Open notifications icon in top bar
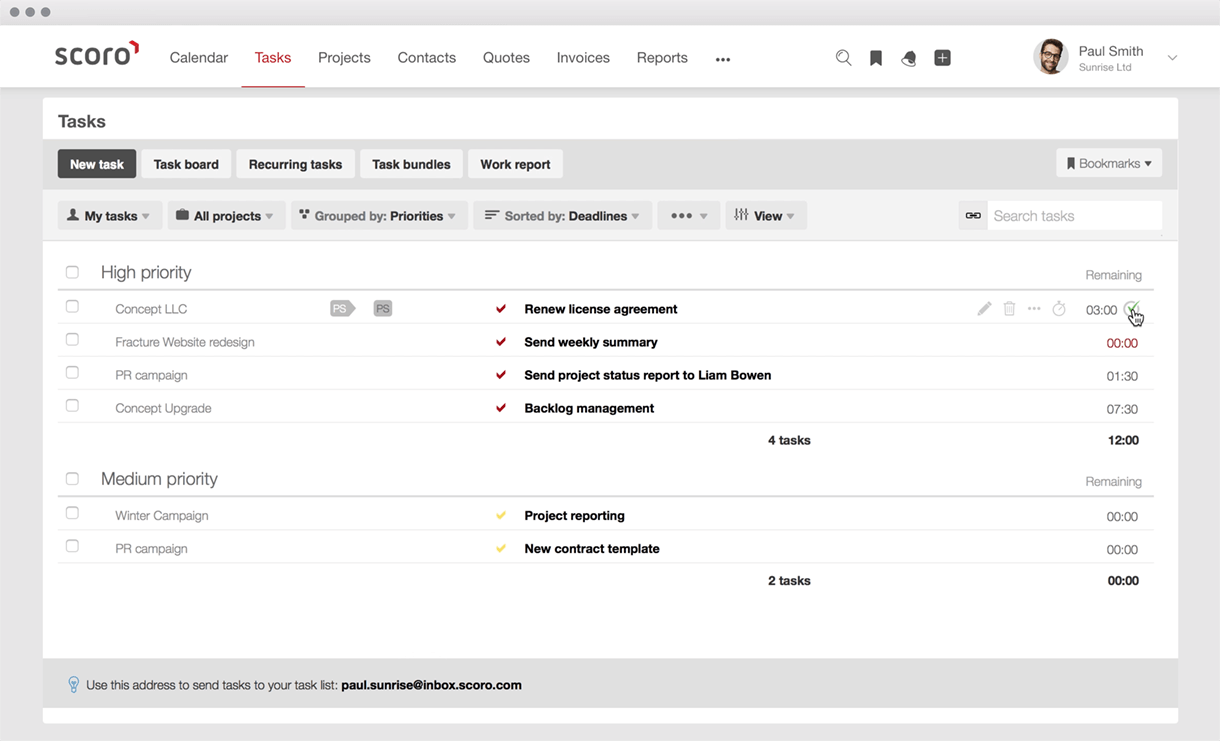 pos(908,58)
